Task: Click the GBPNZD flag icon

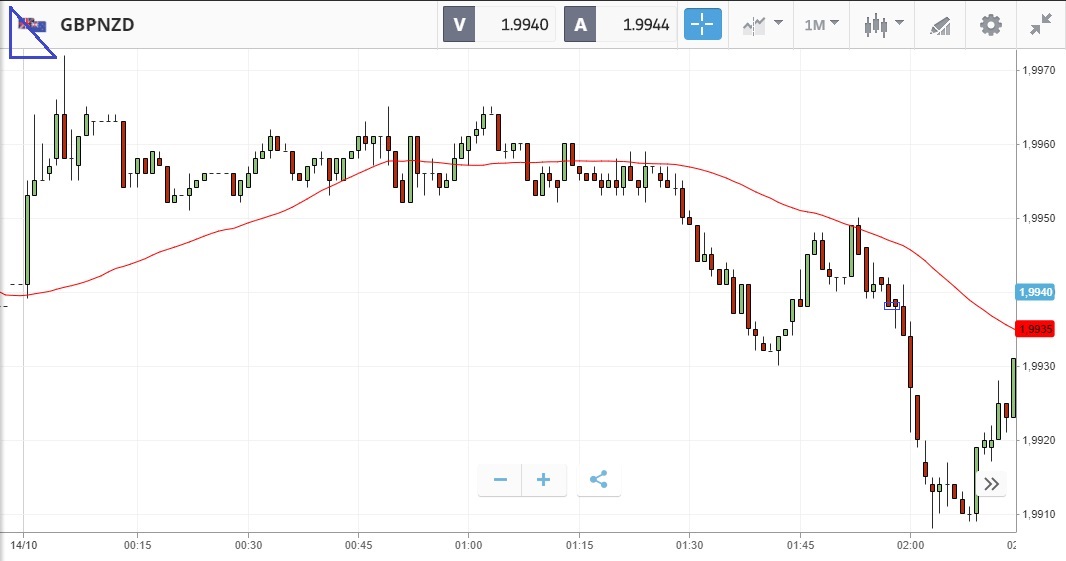Action: pos(31,24)
